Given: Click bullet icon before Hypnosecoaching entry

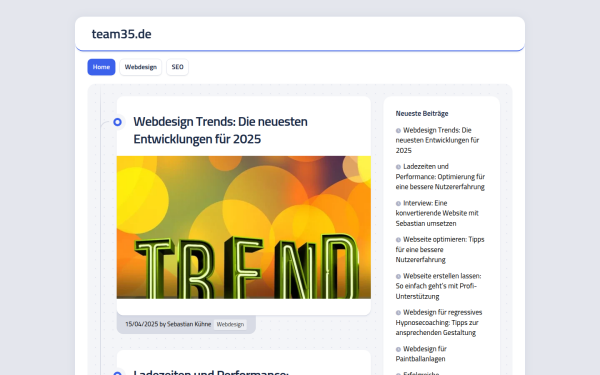Looking at the screenshot, I should [398, 313].
